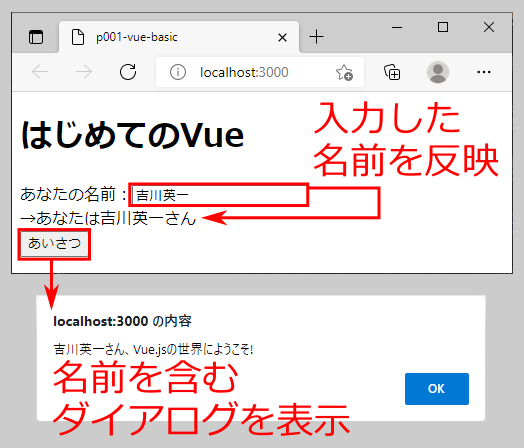Go back to previous page
Viewport: 524px width, 448px height.
40,72
